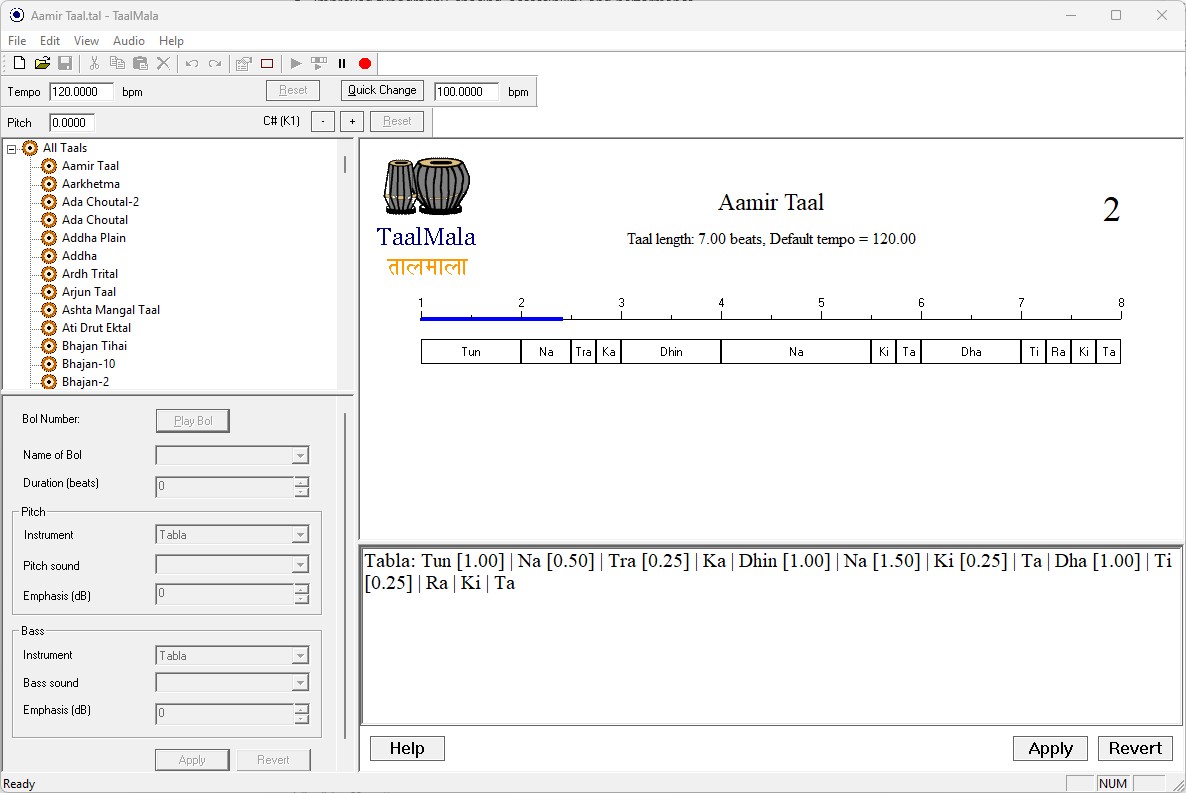Image resolution: width=1186 pixels, height=793 pixels.
Task: Open the Name of Bol dropdown
Action: [300, 456]
